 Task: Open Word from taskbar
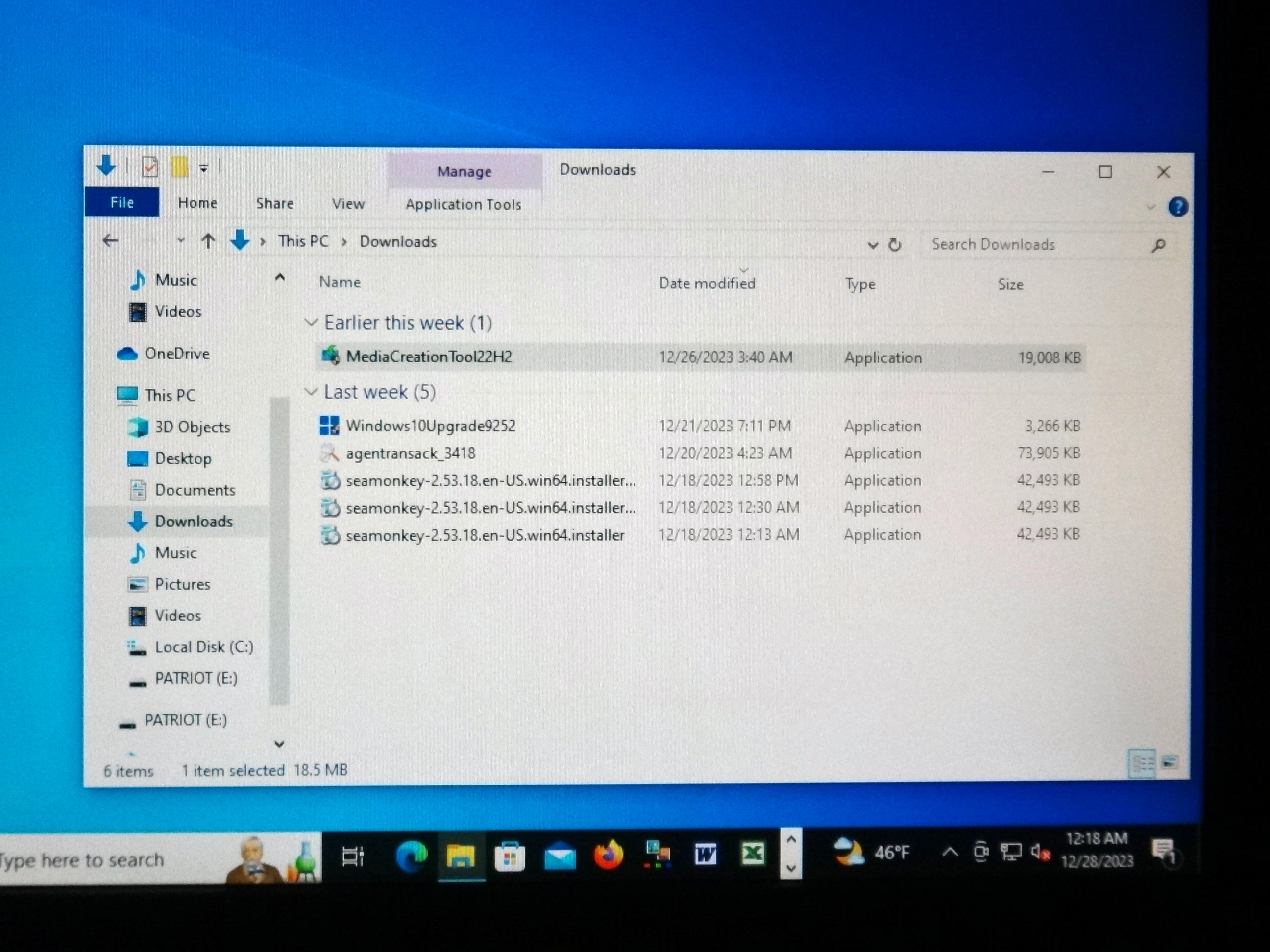[705, 855]
